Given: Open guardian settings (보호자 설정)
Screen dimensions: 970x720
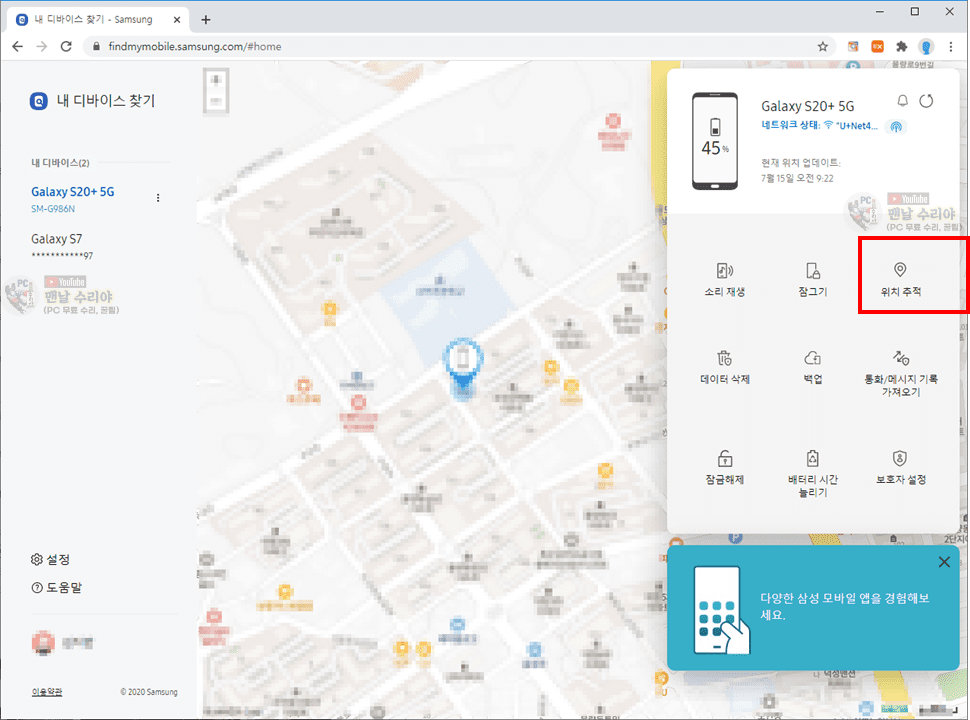Looking at the screenshot, I should coord(901,467).
